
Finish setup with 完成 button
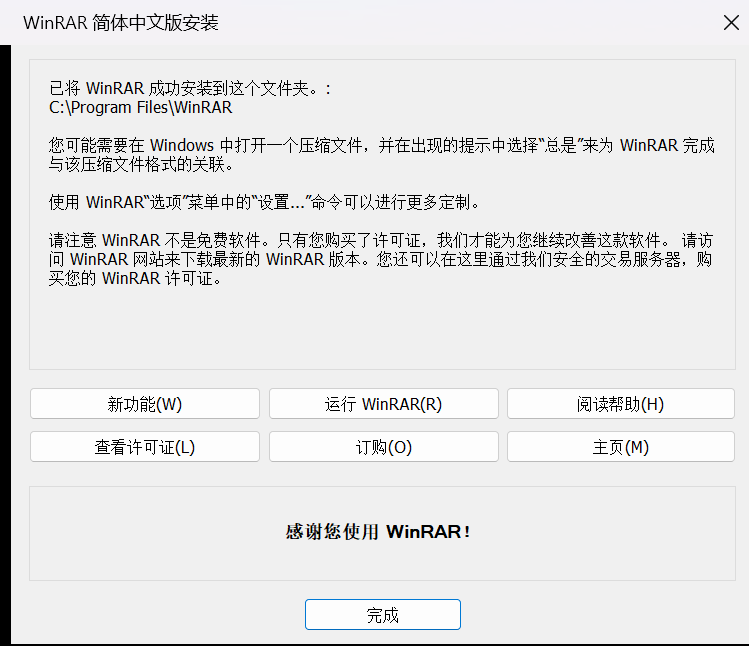383,614
